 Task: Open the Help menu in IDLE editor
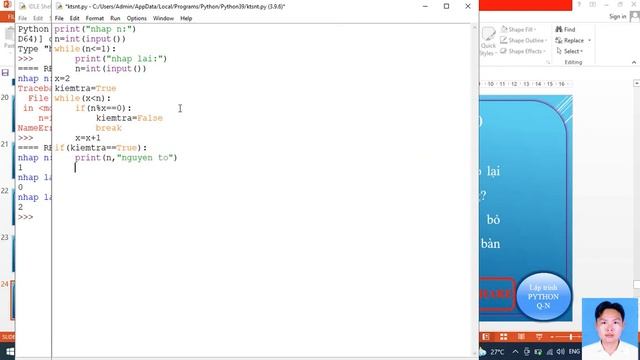click(x=186, y=18)
